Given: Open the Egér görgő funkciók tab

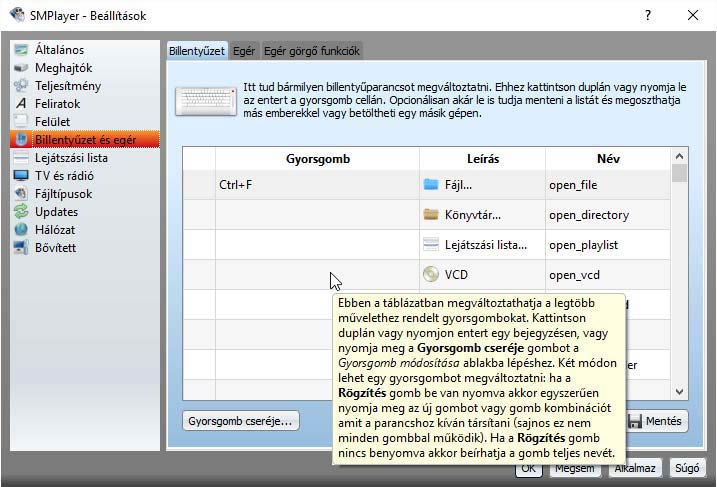Looking at the screenshot, I should point(312,51).
